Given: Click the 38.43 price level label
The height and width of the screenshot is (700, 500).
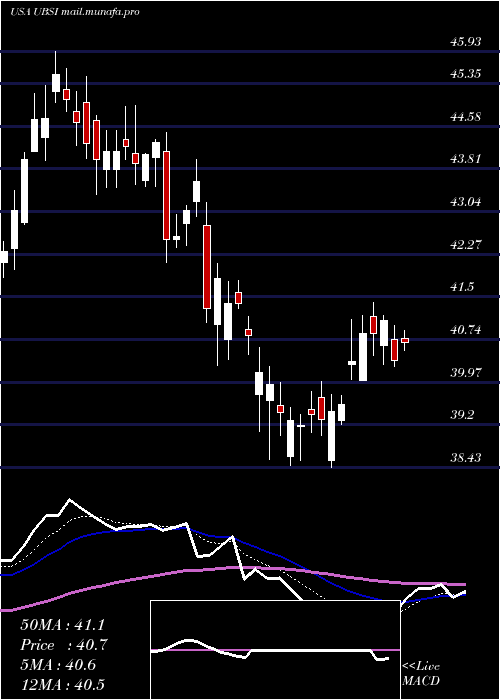Looking at the screenshot, I should [x=466, y=458].
